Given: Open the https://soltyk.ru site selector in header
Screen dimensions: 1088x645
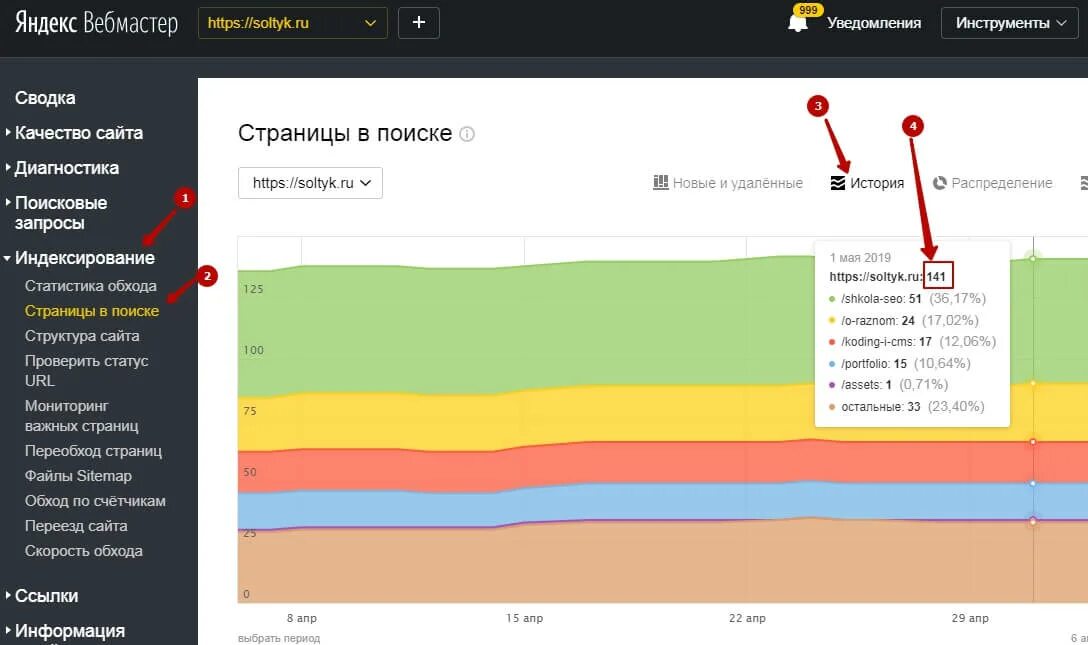Looking at the screenshot, I should pyautogui.click(x=293, y=23).
